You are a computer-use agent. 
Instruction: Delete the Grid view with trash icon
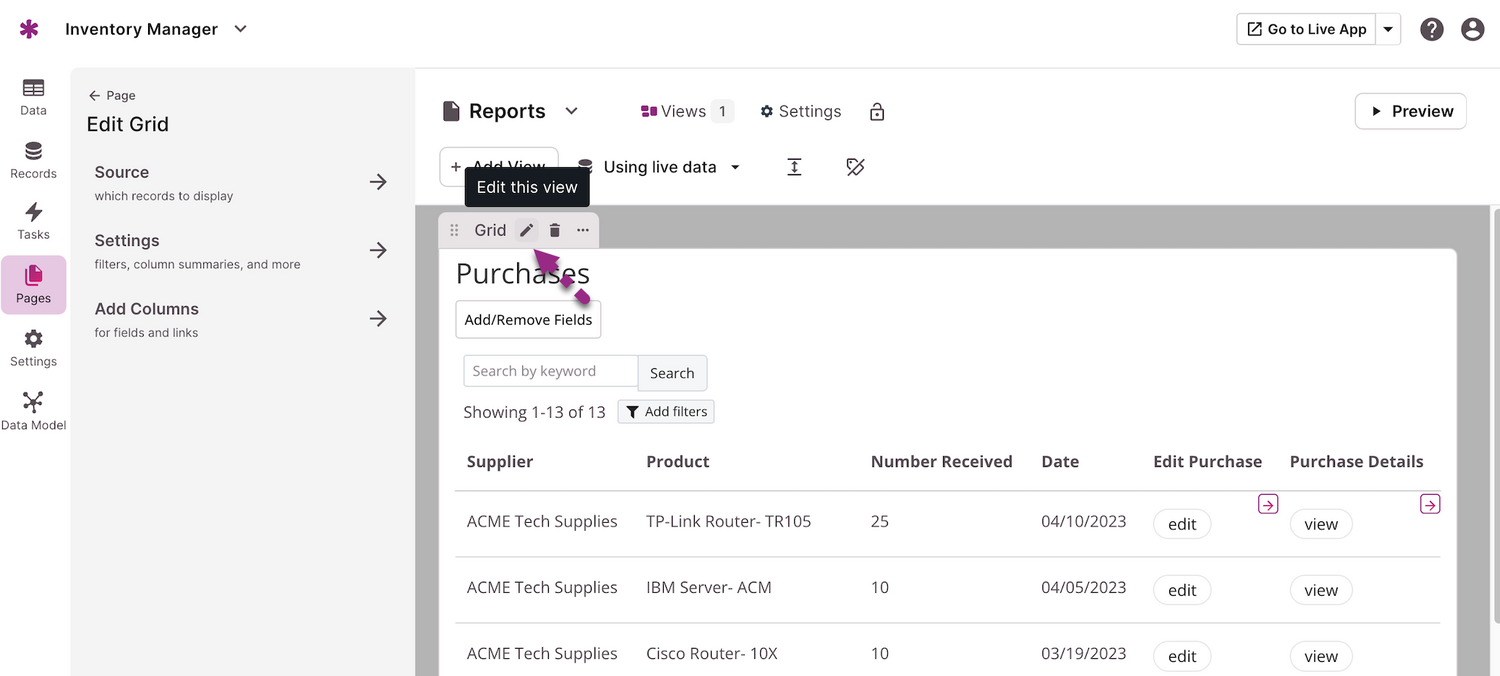(x=555, y=230)
